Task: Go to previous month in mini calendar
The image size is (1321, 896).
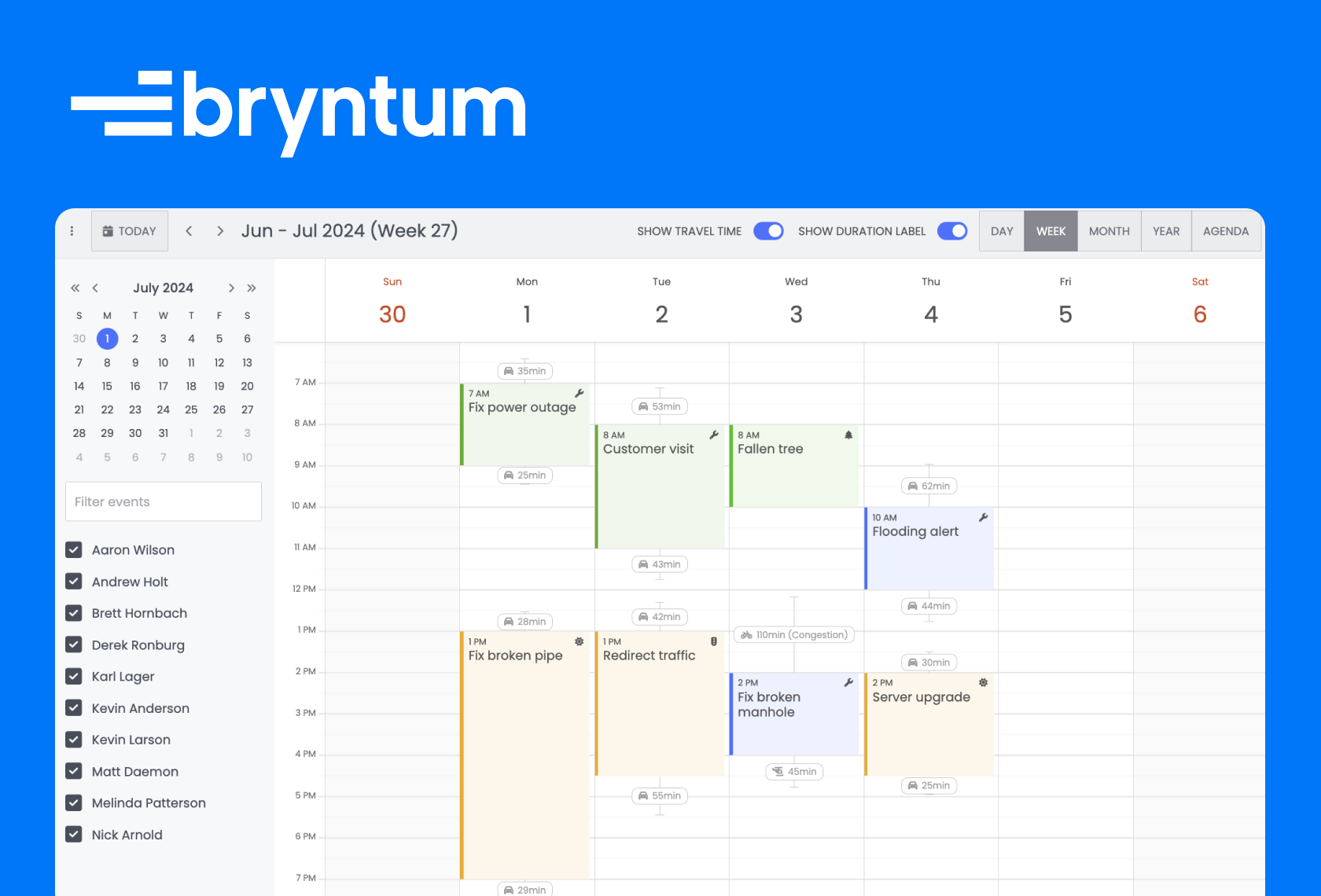Action: 95,288
